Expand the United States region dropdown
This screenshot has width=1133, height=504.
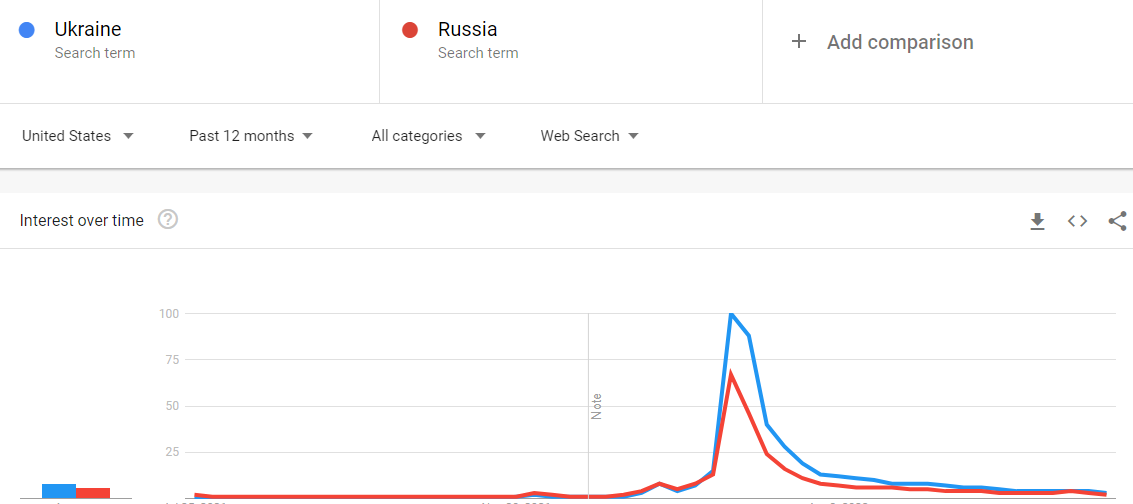pos(78,136)
